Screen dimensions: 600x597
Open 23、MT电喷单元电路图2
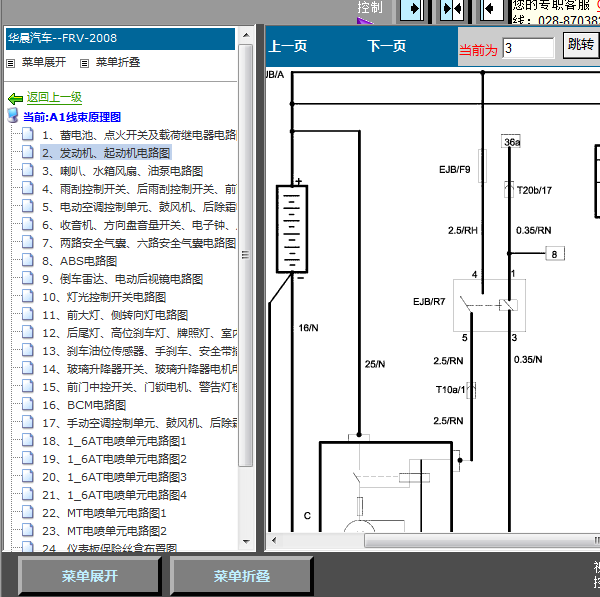pyautogui.click(x=104, y=530)
